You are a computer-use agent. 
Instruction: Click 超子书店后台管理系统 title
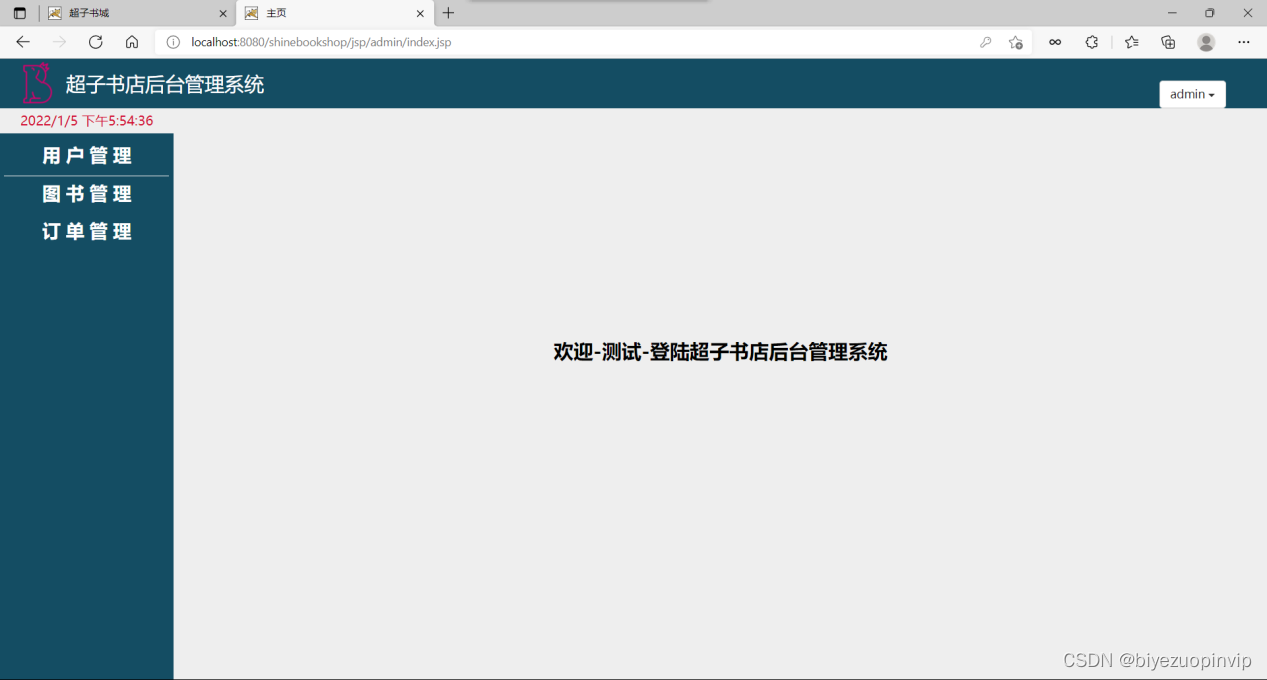[x=165, y=84]
